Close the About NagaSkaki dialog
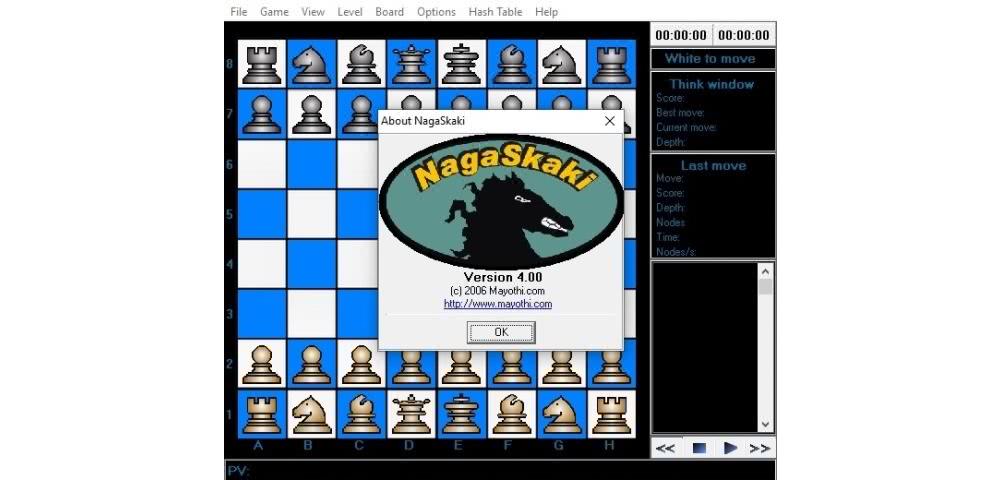Screen dimensions: 1000x480 (x=609, y=121)
